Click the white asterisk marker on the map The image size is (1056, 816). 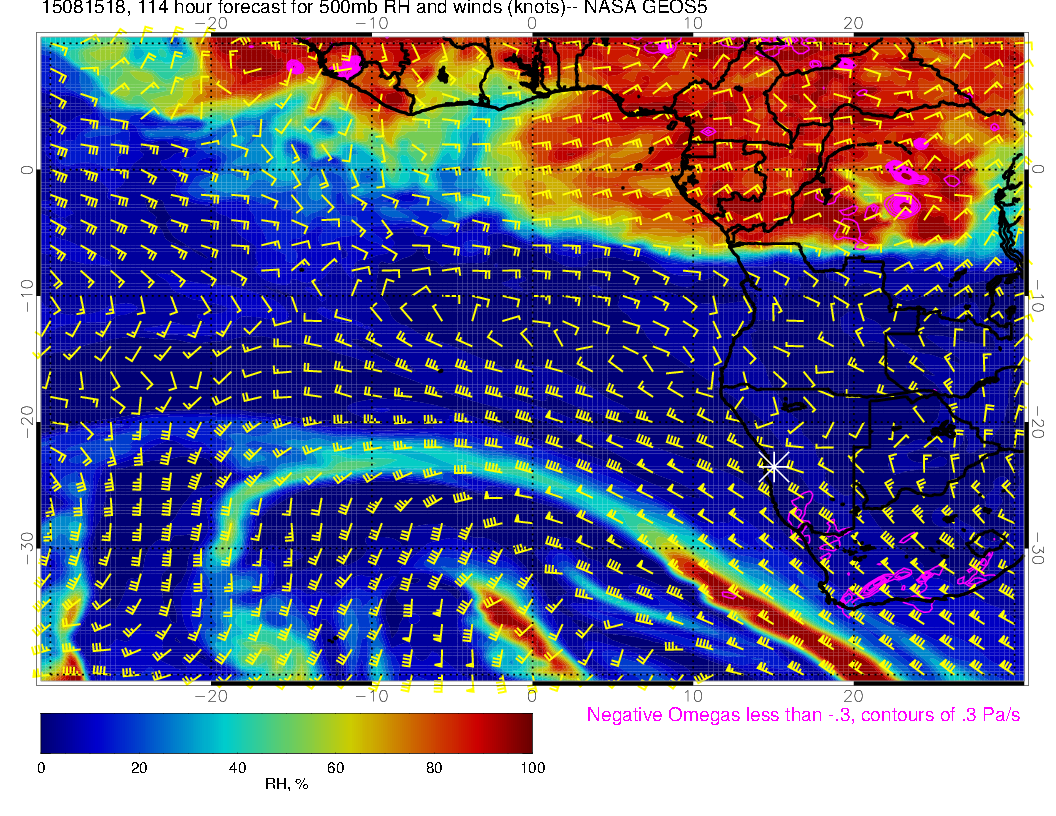(773, 465)
